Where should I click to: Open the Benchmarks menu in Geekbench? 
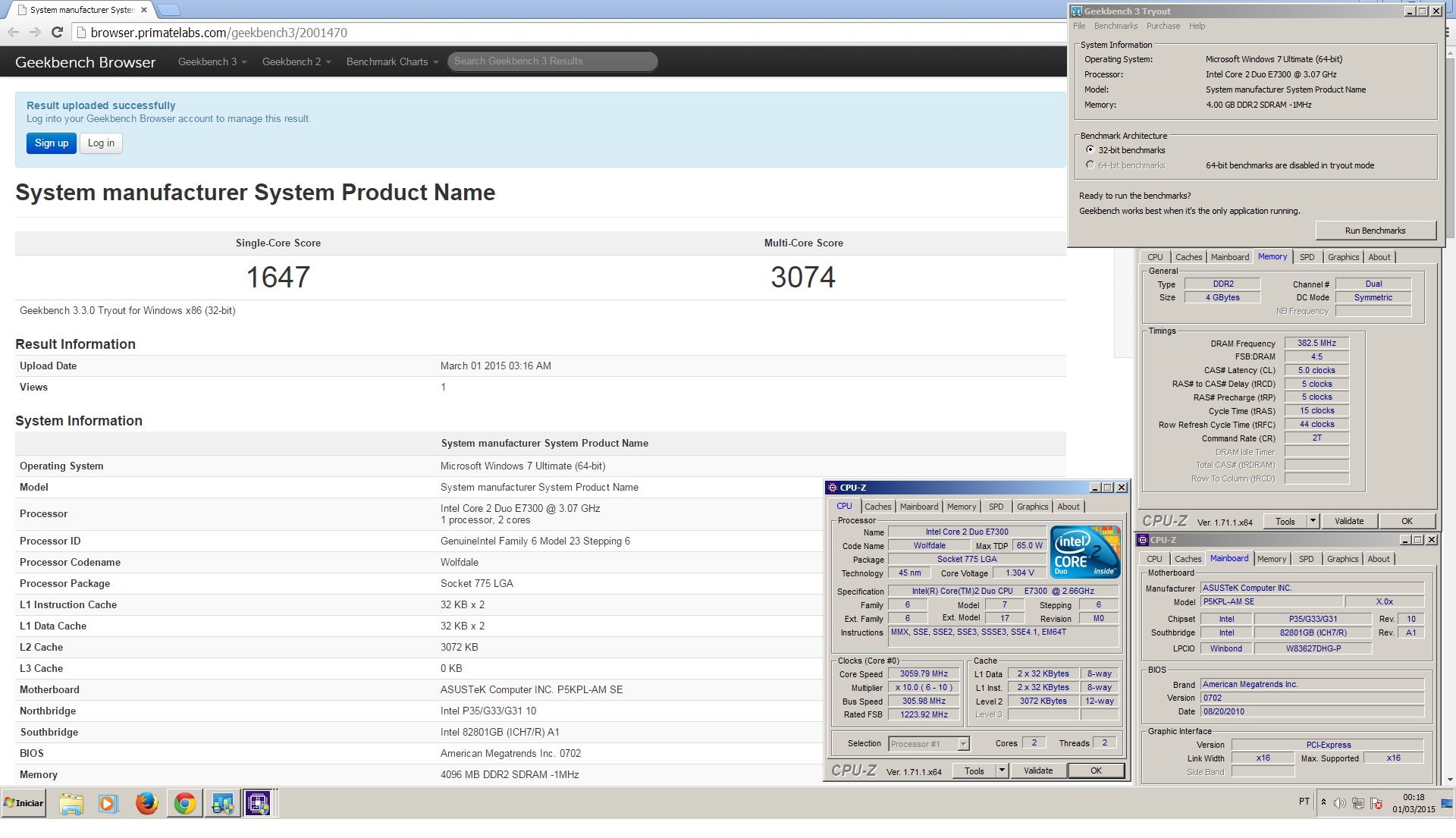[1116, 26]
